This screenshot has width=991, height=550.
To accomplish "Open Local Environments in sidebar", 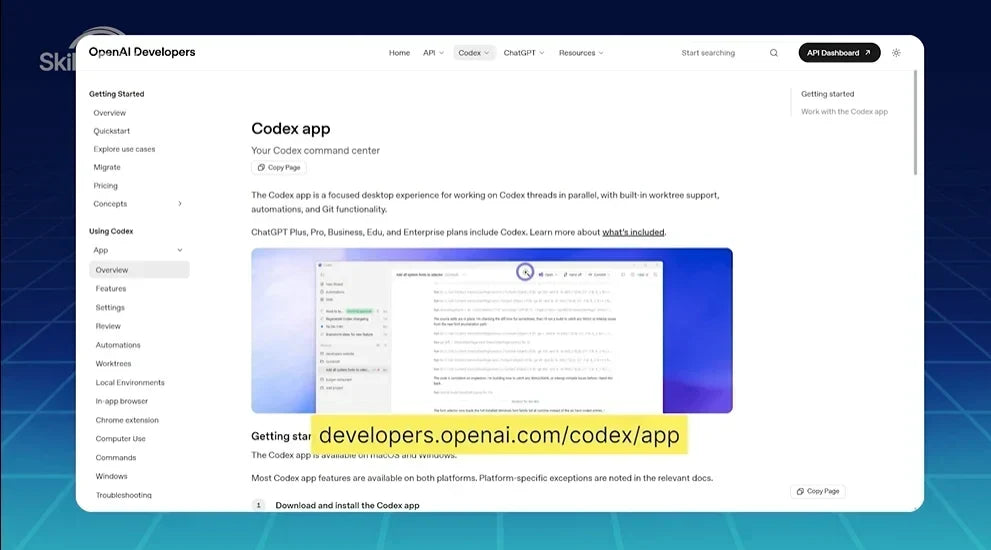I will click(x=130, y=382).
